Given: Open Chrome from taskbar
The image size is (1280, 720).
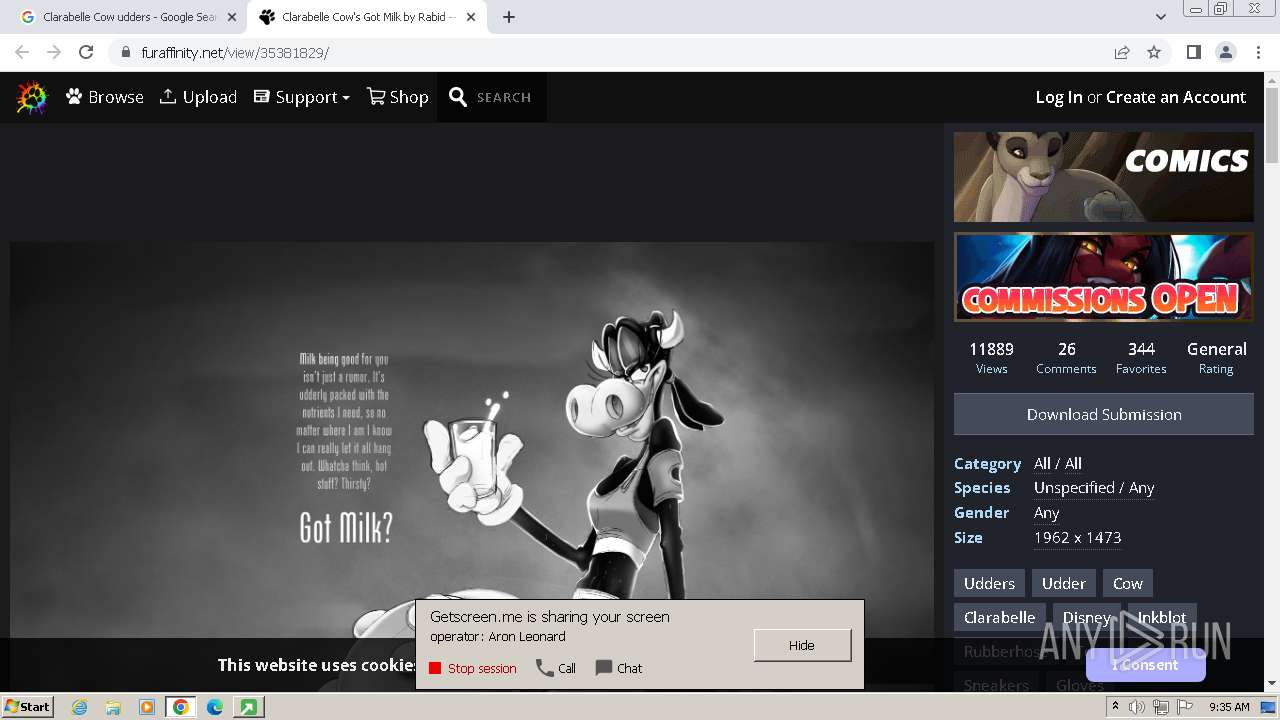Looking at the screenshot, I should (x=181, y=707).
